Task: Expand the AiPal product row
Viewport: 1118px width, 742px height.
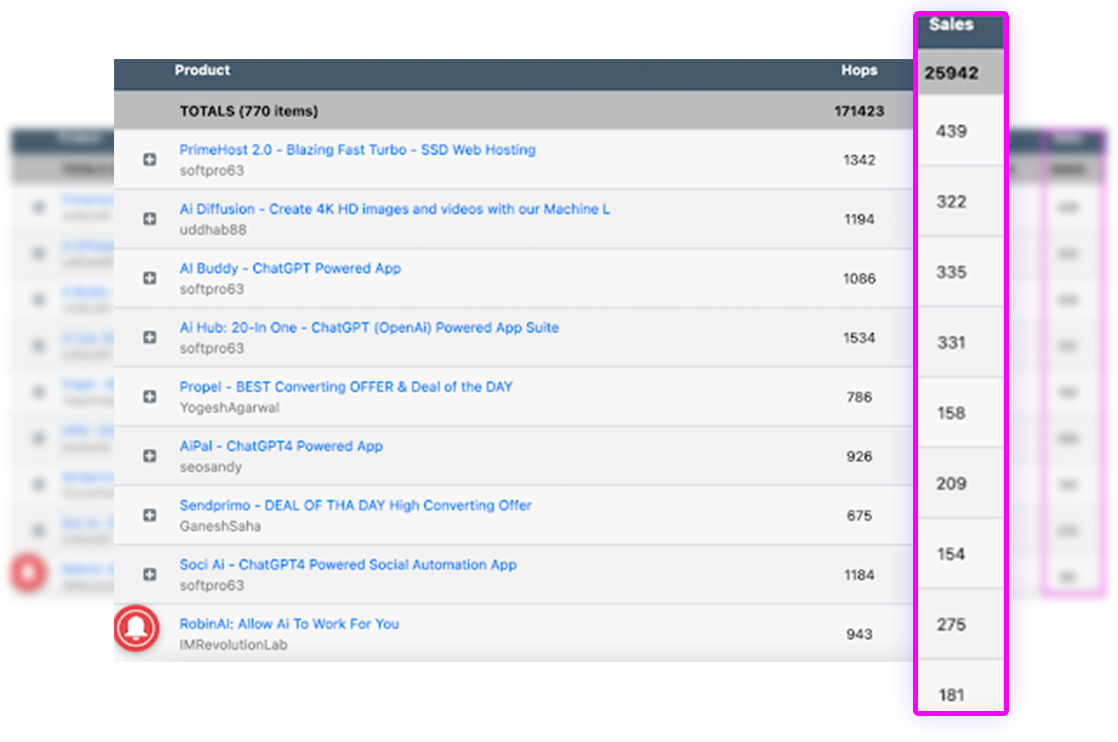Action: 149,456
